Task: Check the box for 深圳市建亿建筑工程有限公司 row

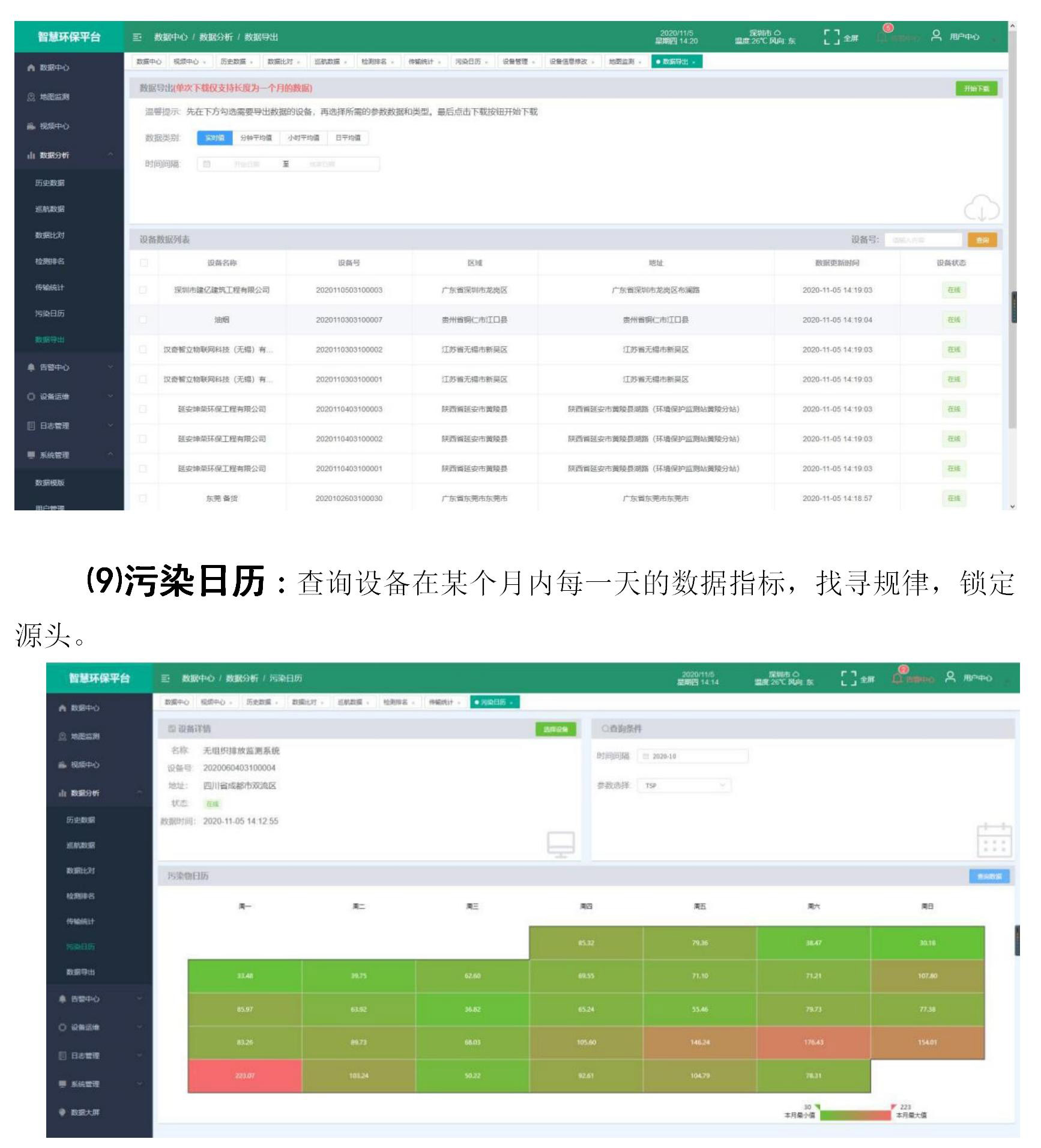Action: (x=143, y=290)
